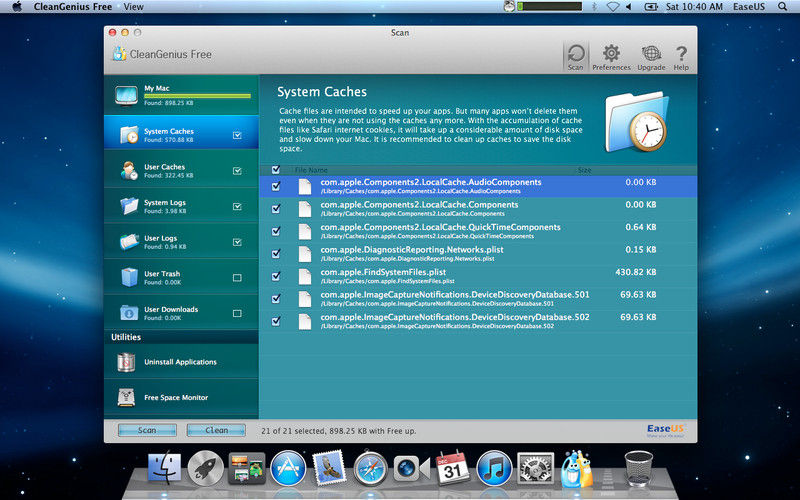Click the Clean button

[216, 430]
